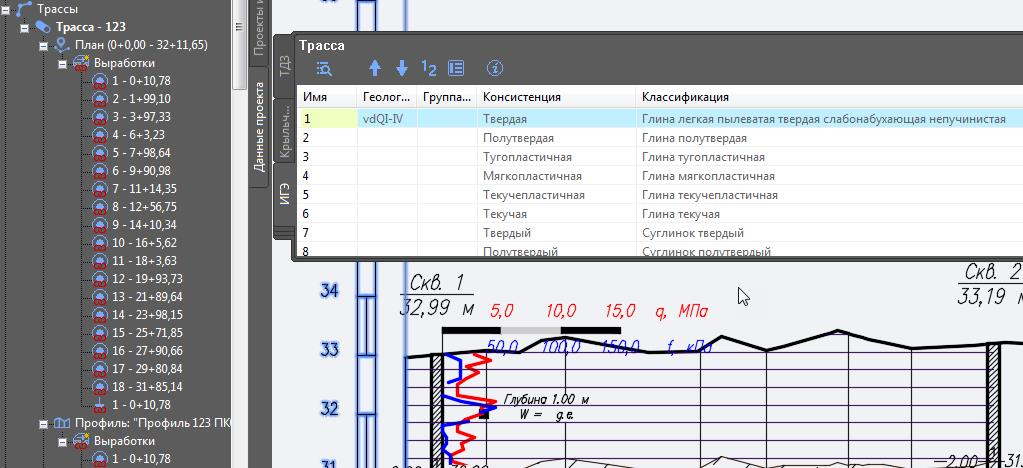Switch to the ТДЗ vertical tab

pyautogui.click(x=285, y=67)
